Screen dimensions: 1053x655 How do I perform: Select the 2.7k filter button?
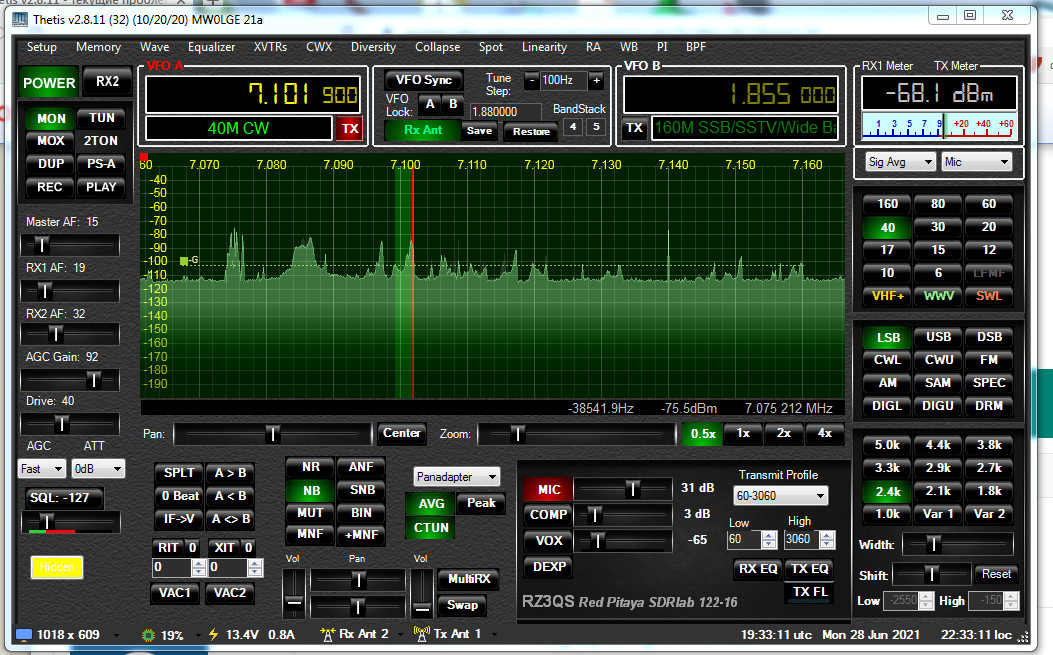click(989, 468)
